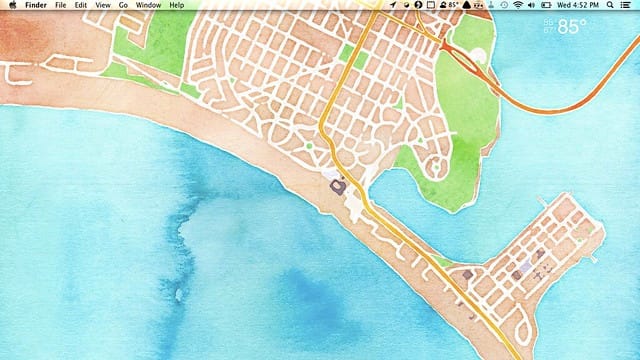Open the Notification Center list icon
Image resolution: width=640 pixels, height=360 pixels.
(625, 5)
